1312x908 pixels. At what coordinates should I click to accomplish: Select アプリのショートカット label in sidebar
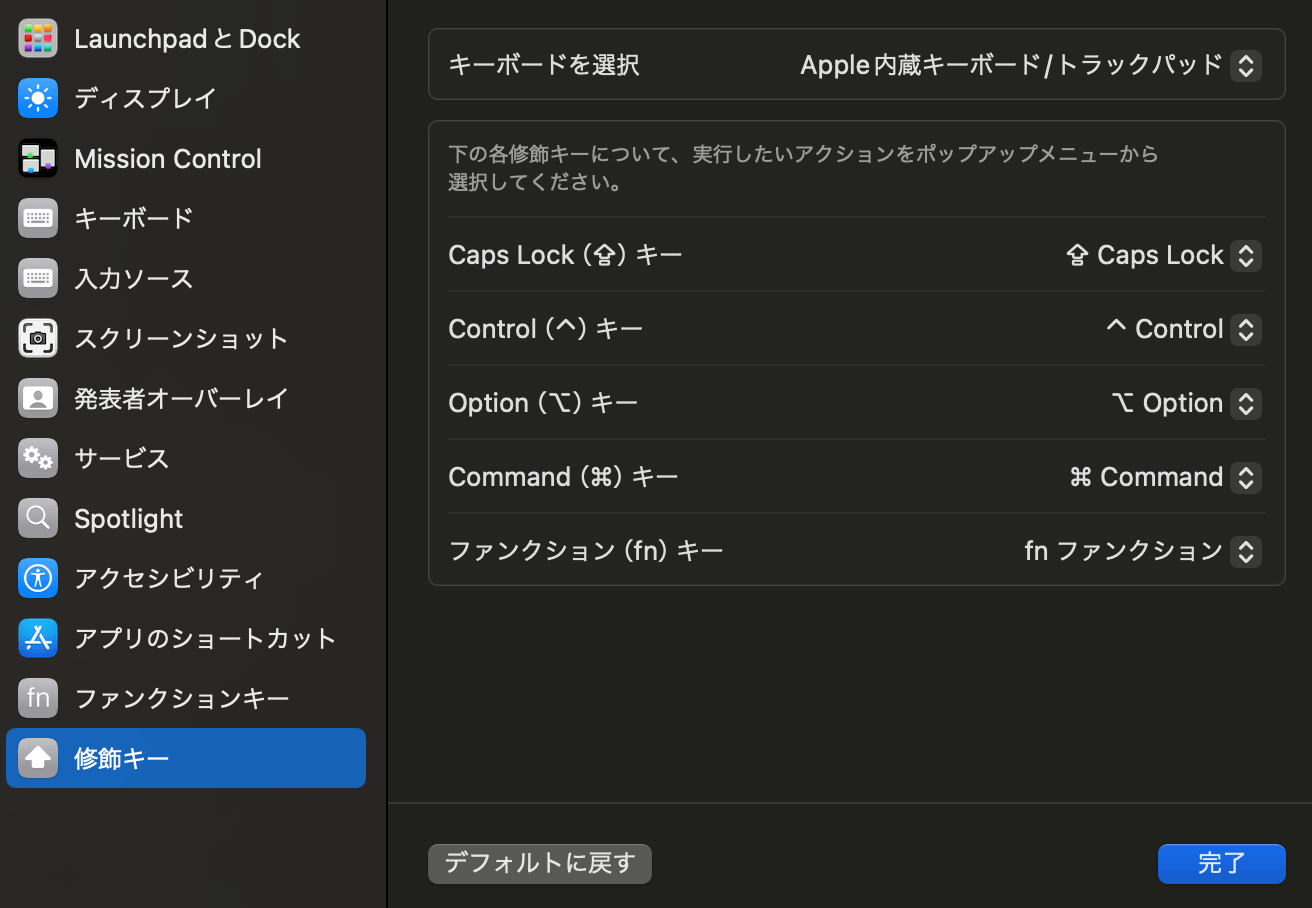click(205, 638)
